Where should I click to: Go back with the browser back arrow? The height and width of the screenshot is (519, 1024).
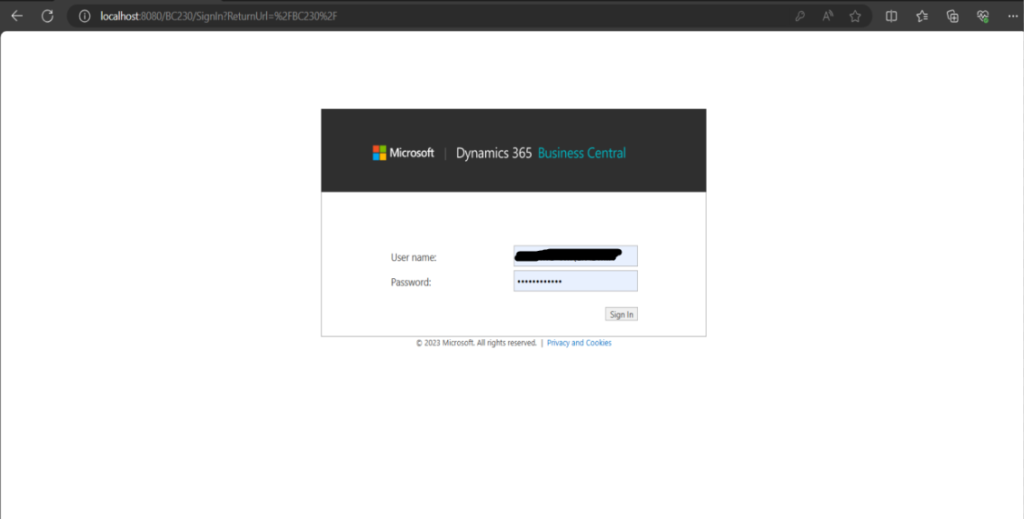17,16
